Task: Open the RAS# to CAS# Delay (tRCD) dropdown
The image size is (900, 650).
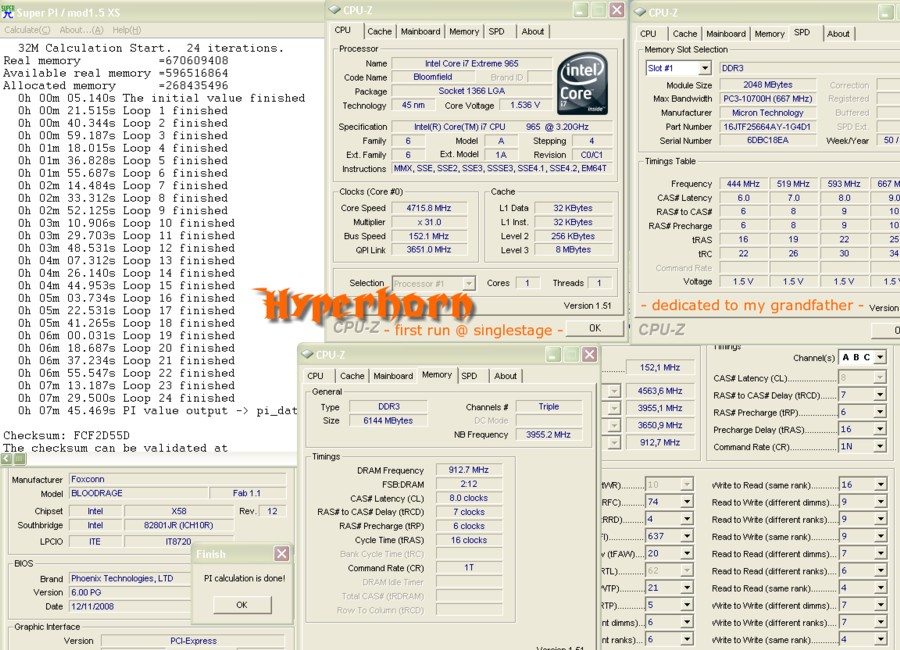Action: [x=880, y=395]
